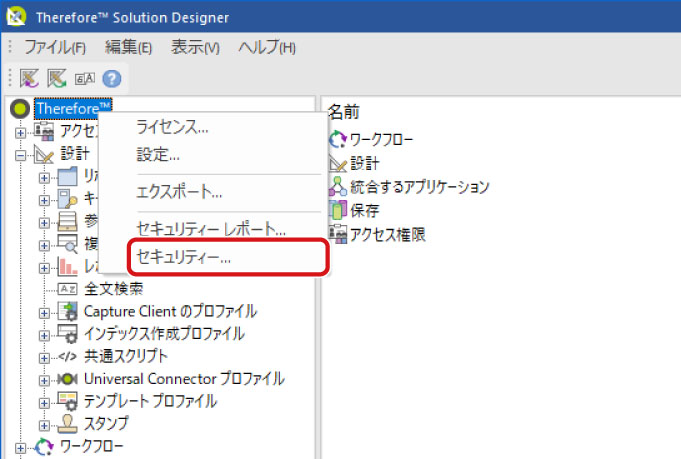The image size is (681, 459).
Task: Click the 名前 column header
Action: click(344, 111)
